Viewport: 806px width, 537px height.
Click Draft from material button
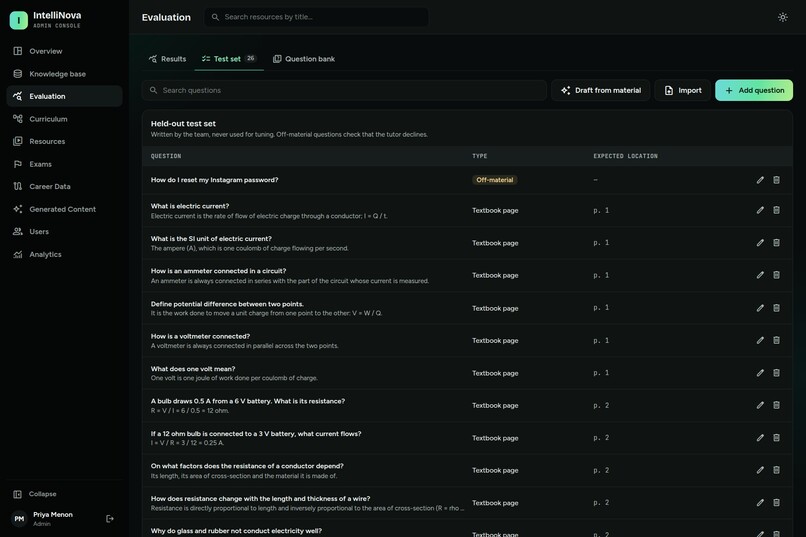600,90
